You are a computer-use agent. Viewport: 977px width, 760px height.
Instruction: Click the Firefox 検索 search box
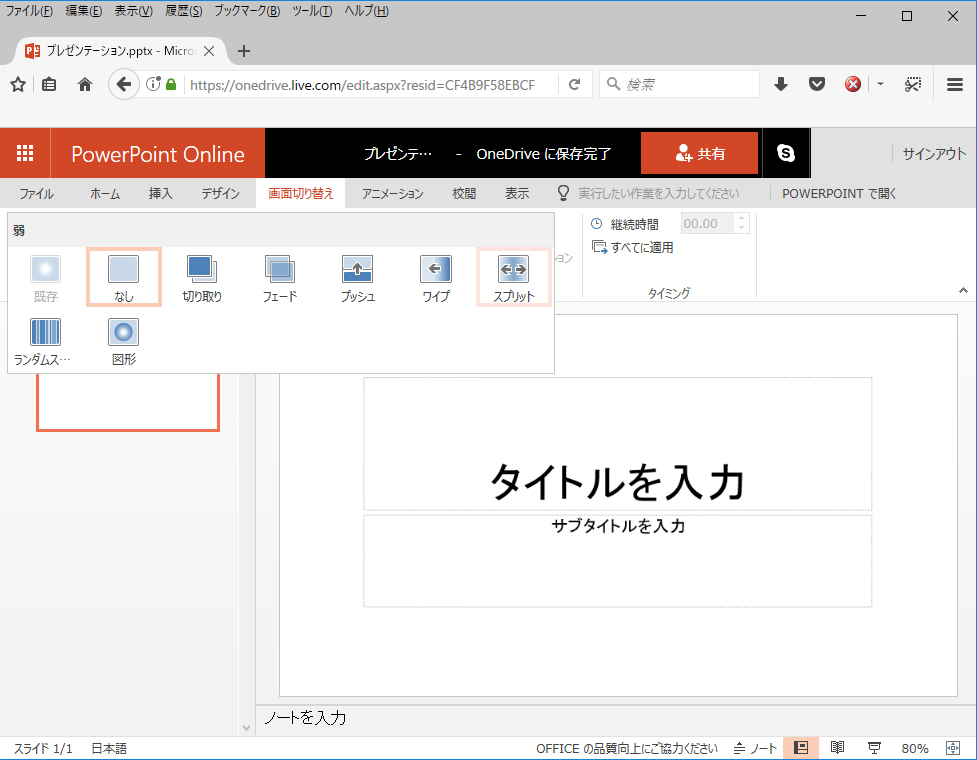[x=679, y=84]
